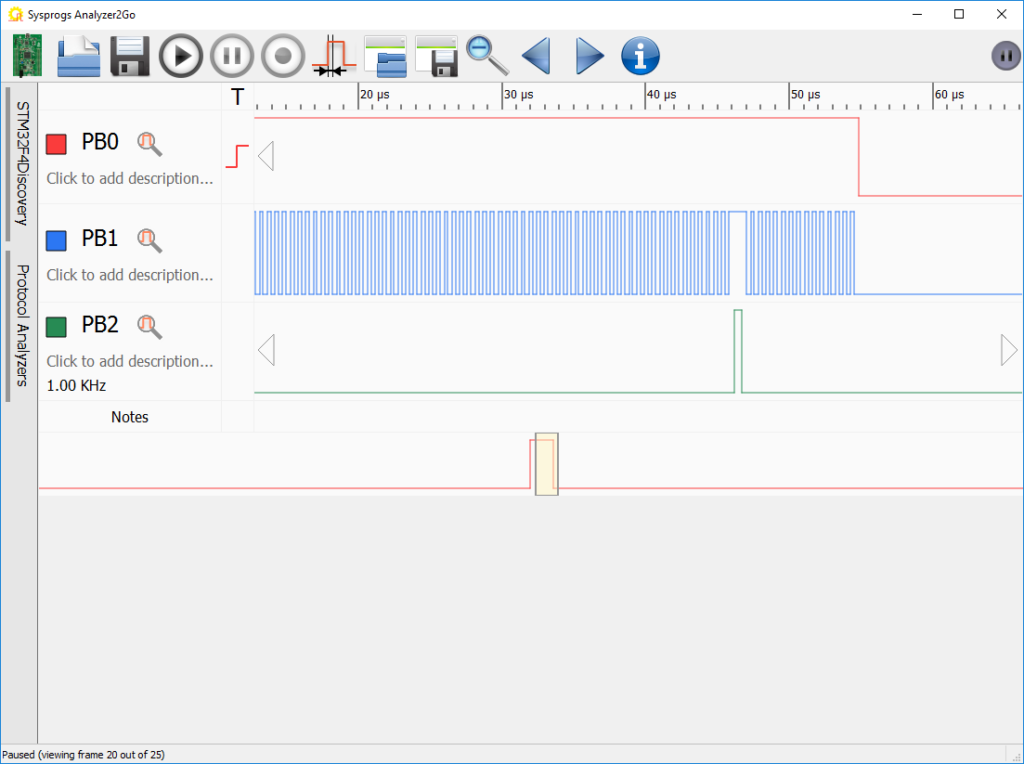Open the Info dialog
This screenshot has height=764, width=1024.
pos(640,55)
